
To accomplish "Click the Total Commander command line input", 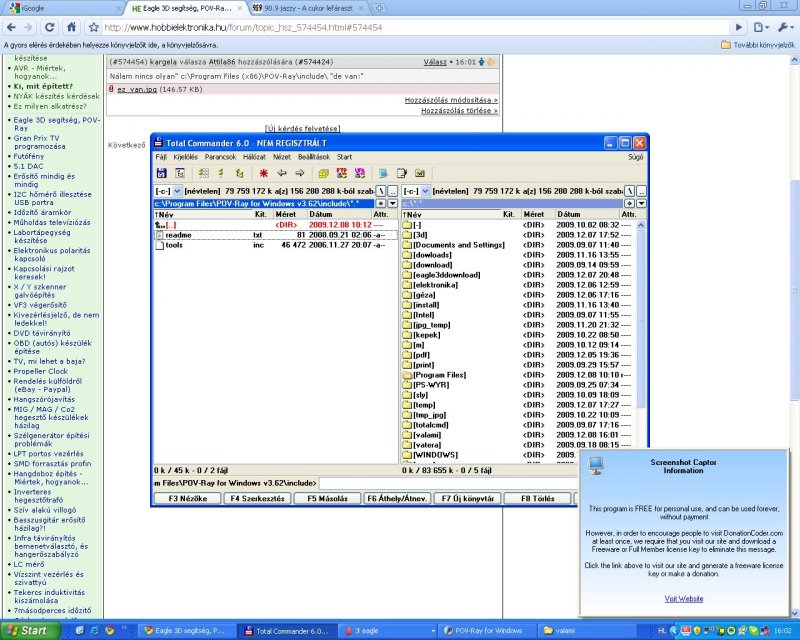I will 448,483.
